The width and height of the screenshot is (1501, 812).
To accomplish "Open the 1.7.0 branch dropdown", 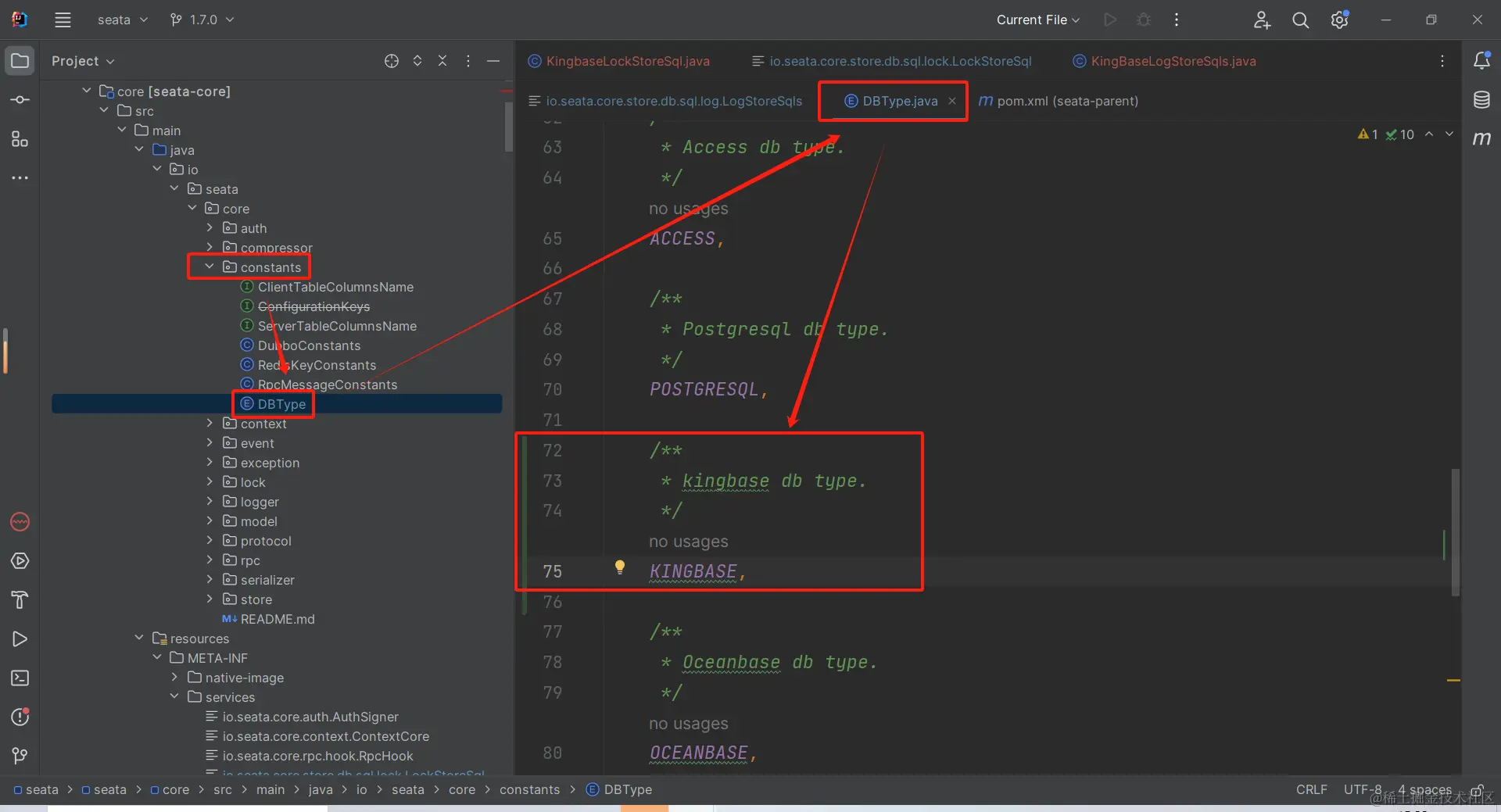I will 202,20.
